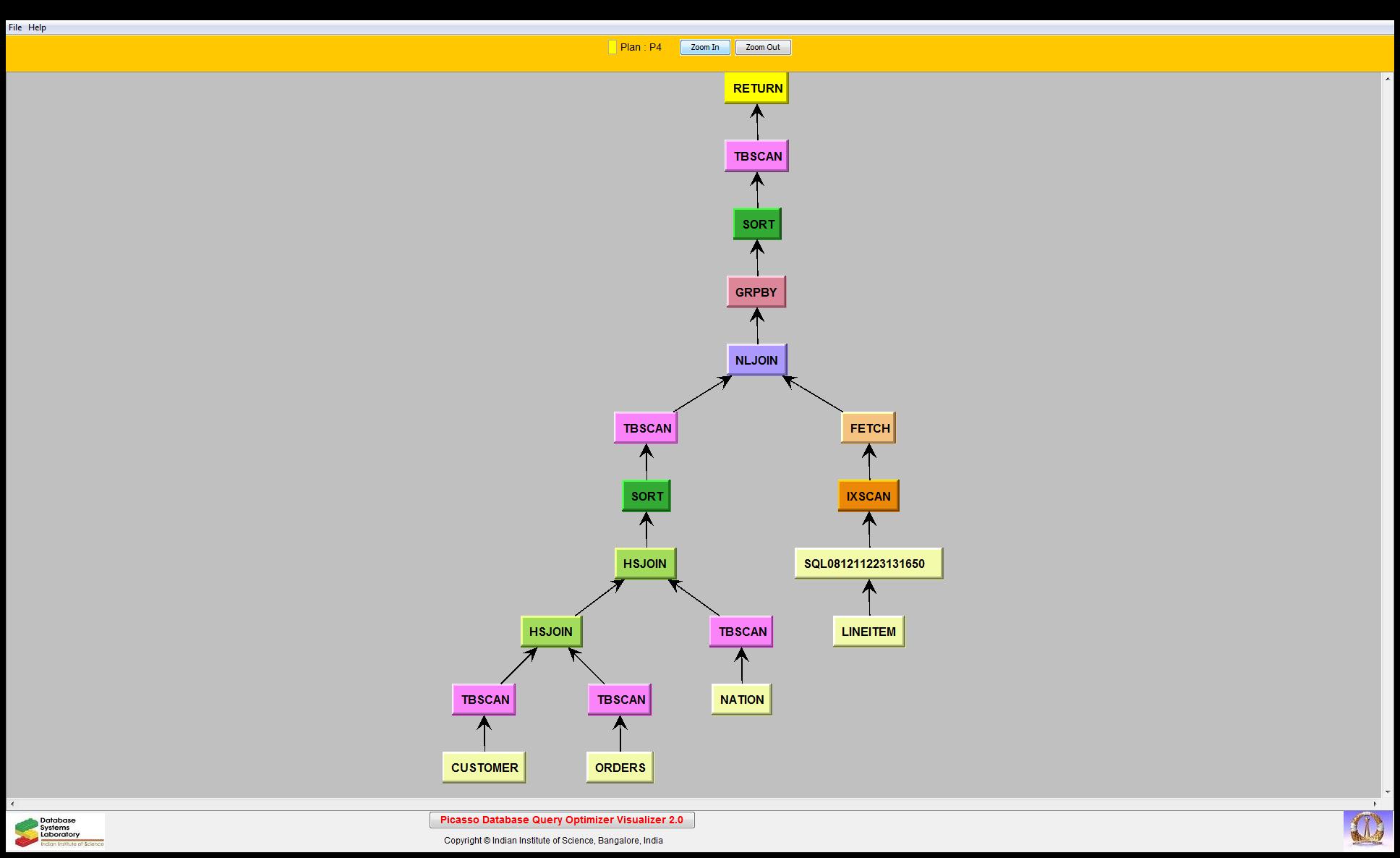The width and height of the screenshot is (1400, 858).
Task: Click the Database Systems Laboratory logo
Action: pyautogui.click(x=58, y=831)
